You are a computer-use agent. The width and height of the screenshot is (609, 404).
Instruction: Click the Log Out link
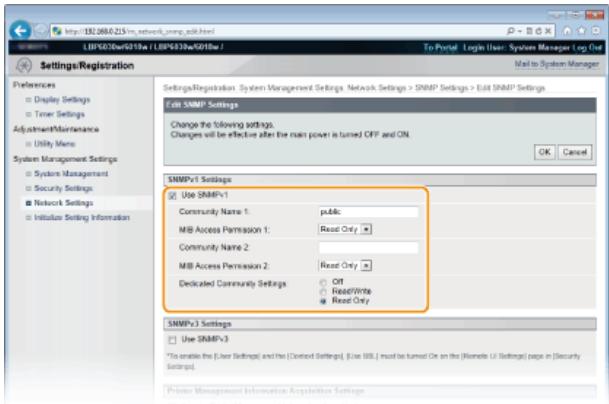[x=587, y=47]
